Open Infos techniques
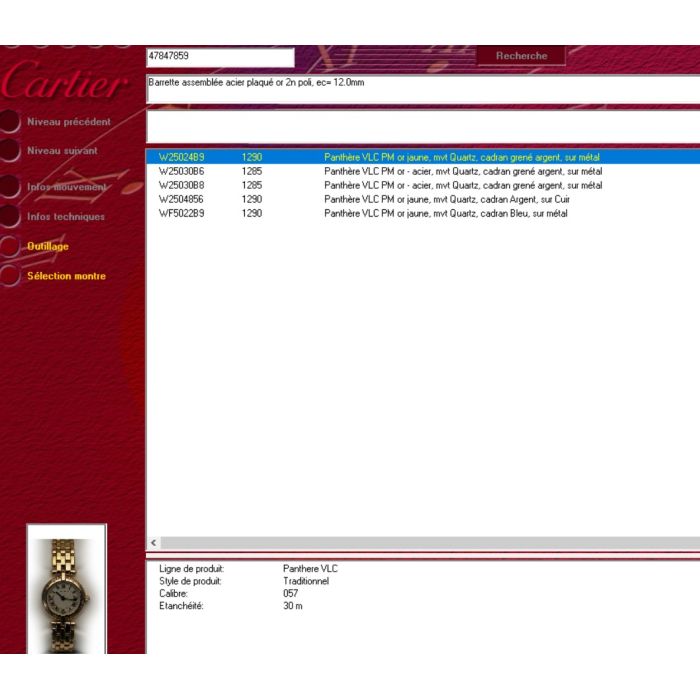This screenshot has height=700, width=700. click(x=66, y=217)
